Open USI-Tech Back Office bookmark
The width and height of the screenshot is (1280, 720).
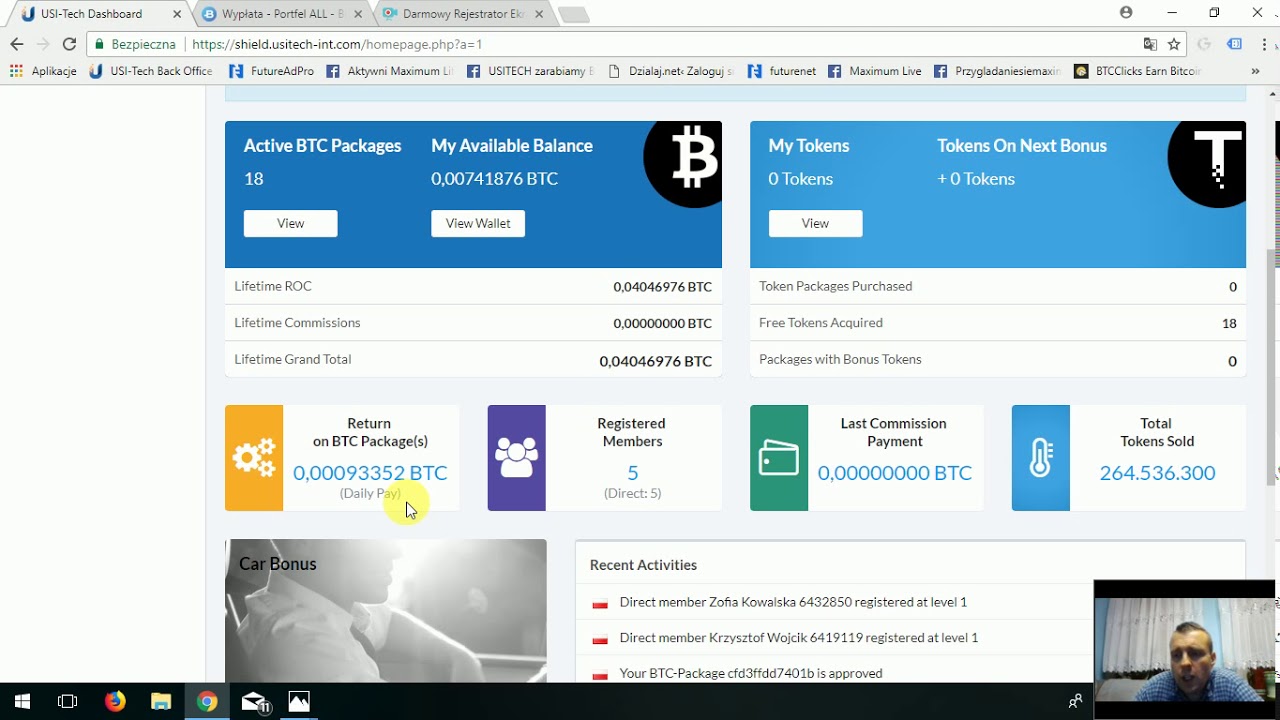tap(151, 71)
